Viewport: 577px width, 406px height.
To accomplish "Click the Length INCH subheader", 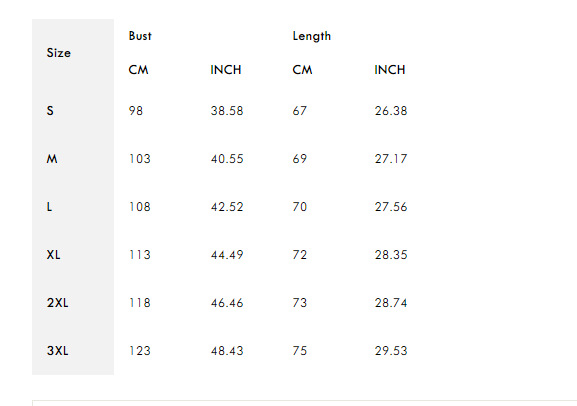I will click(x=390, y=70).
